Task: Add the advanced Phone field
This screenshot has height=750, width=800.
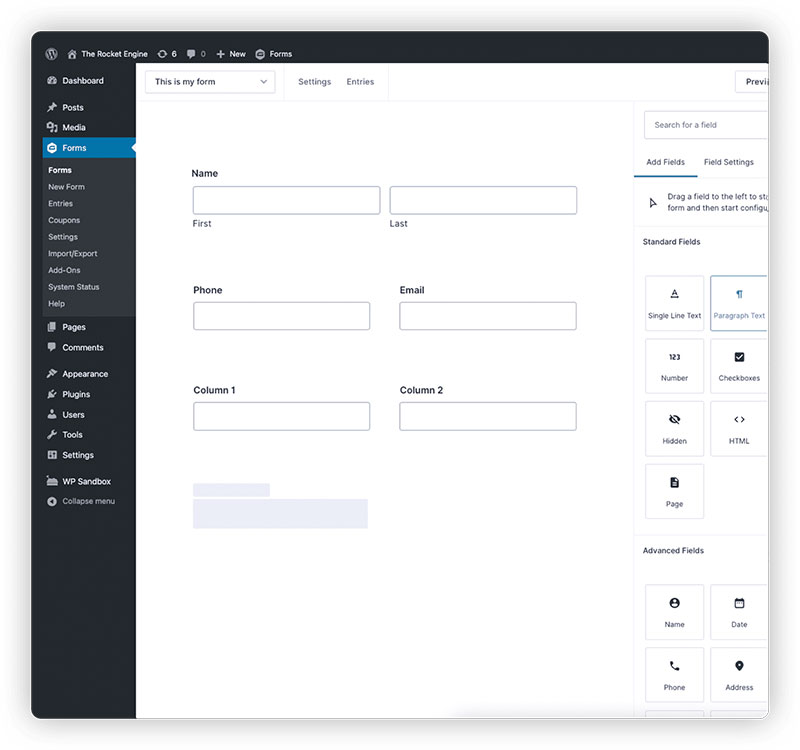Action: 674,675
